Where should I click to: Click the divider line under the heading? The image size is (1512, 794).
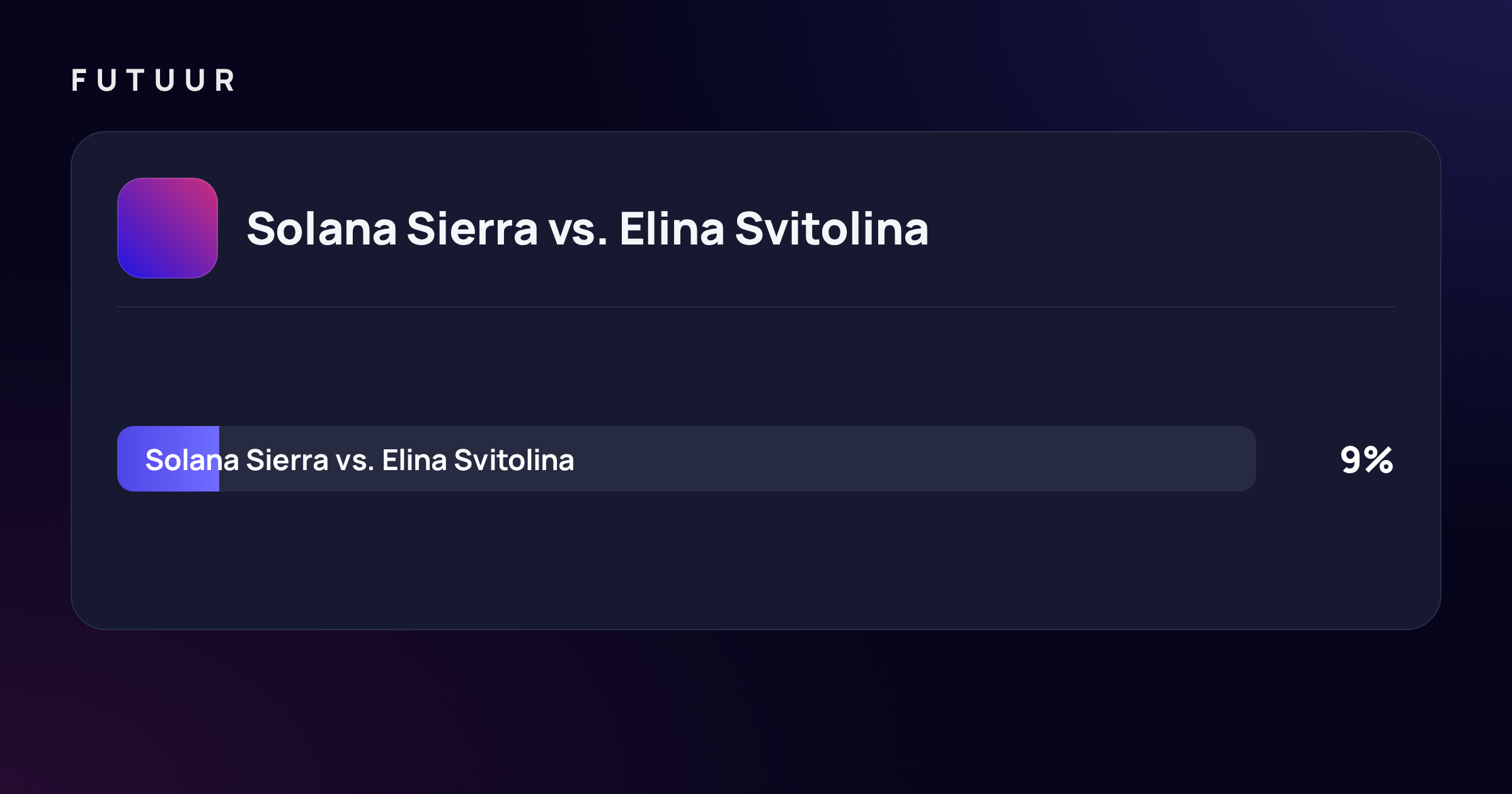(756, 307)
